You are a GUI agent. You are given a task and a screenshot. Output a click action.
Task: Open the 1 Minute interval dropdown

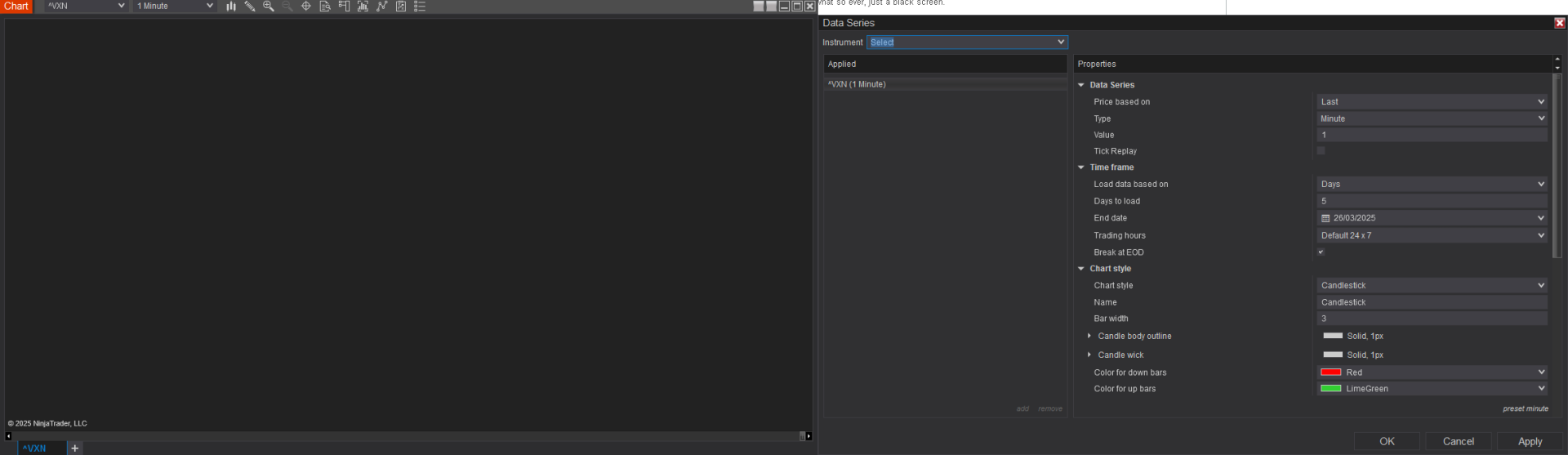click(x=175, y=6)
